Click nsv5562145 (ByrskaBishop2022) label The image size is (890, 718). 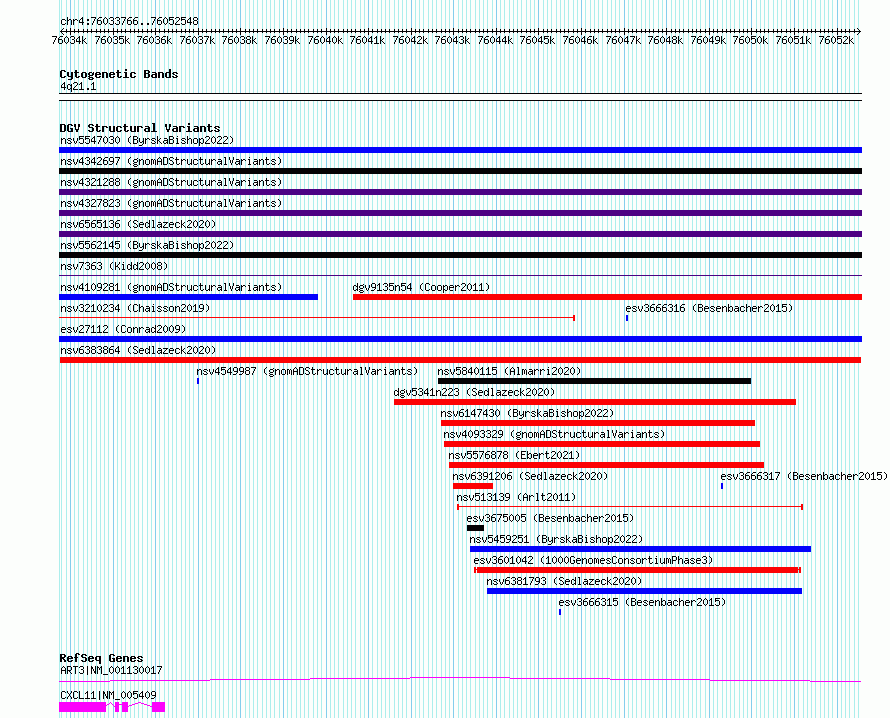point(147,245)
